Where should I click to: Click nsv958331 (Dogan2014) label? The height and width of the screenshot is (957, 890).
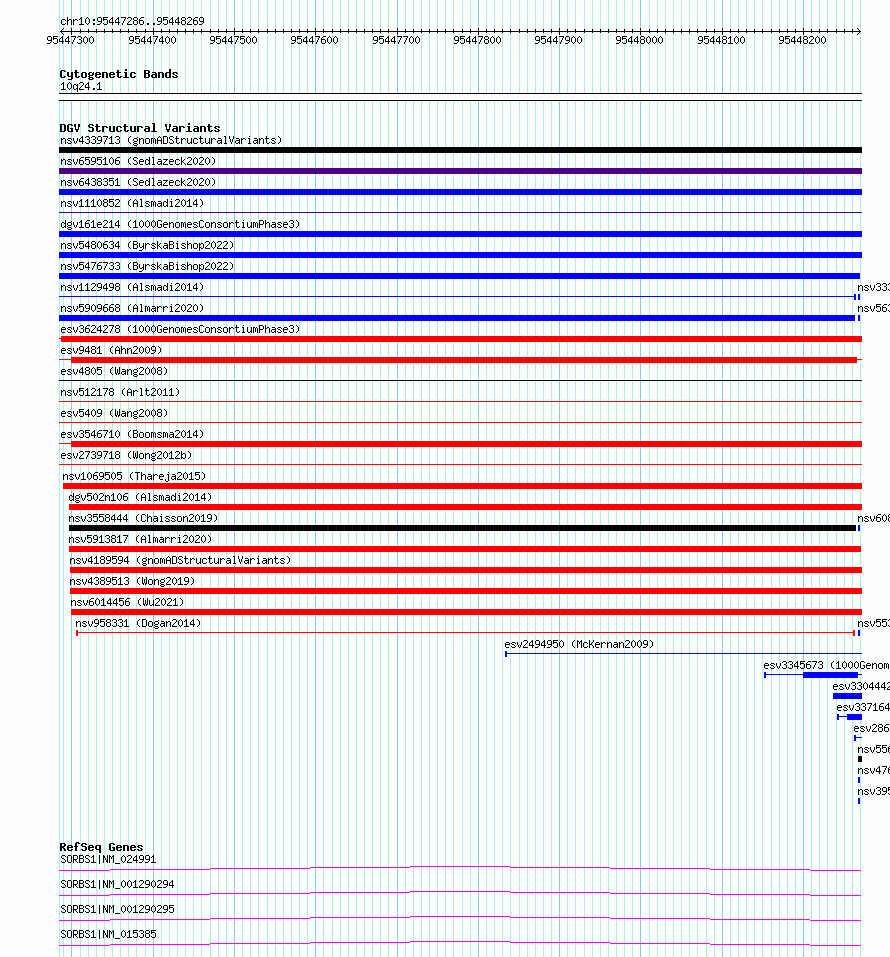tap(138, 623)
